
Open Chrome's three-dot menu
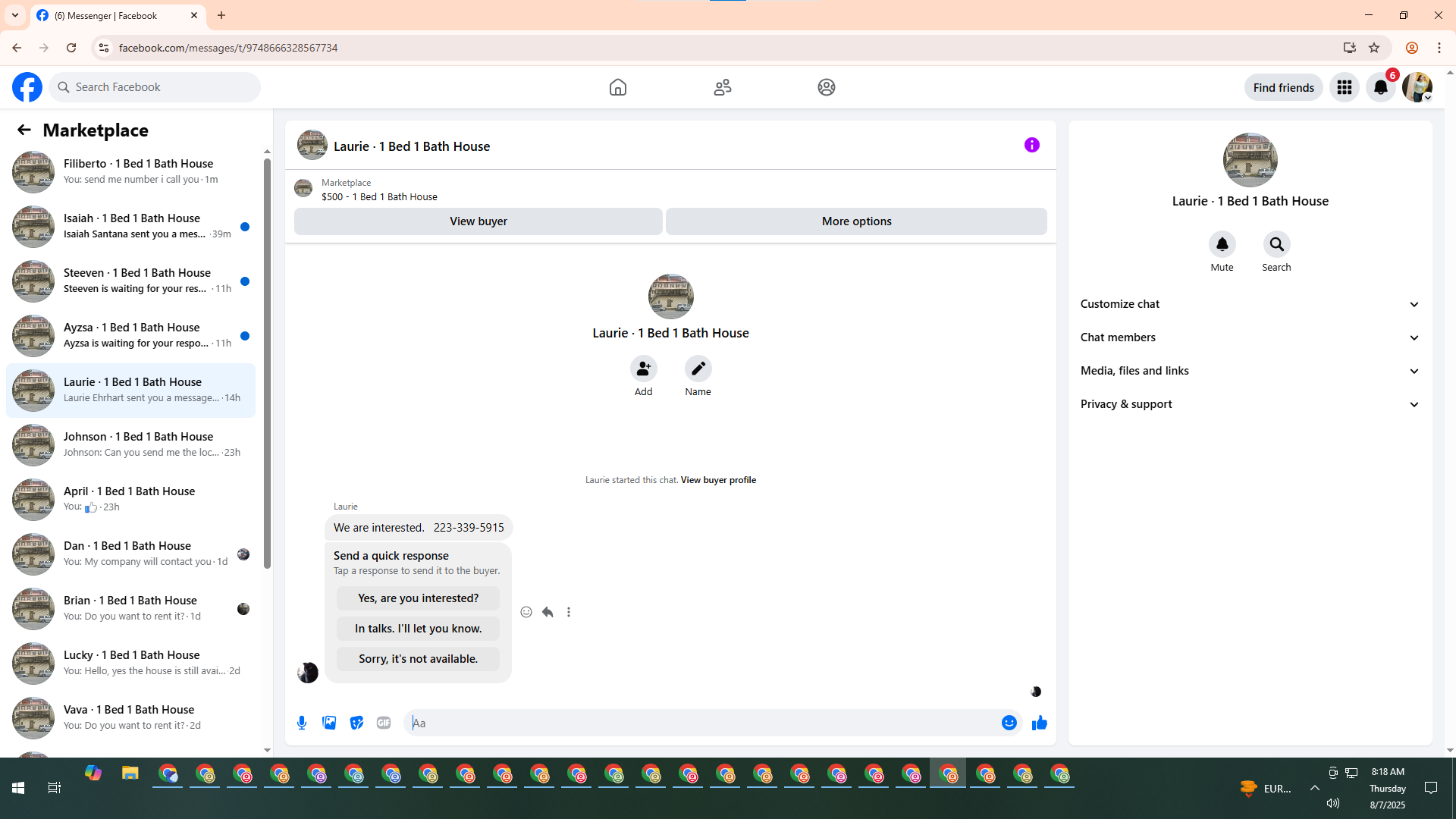coord(1439,48)
